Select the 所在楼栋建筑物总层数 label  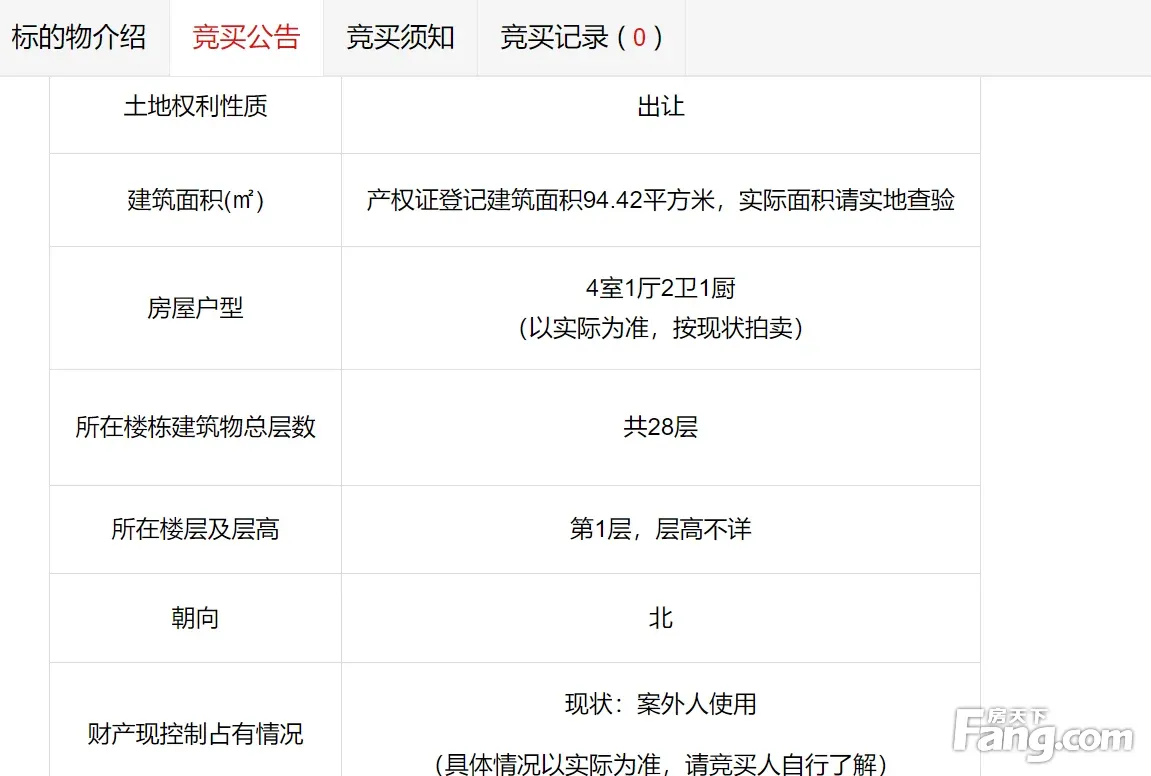[x=195, y=427]
